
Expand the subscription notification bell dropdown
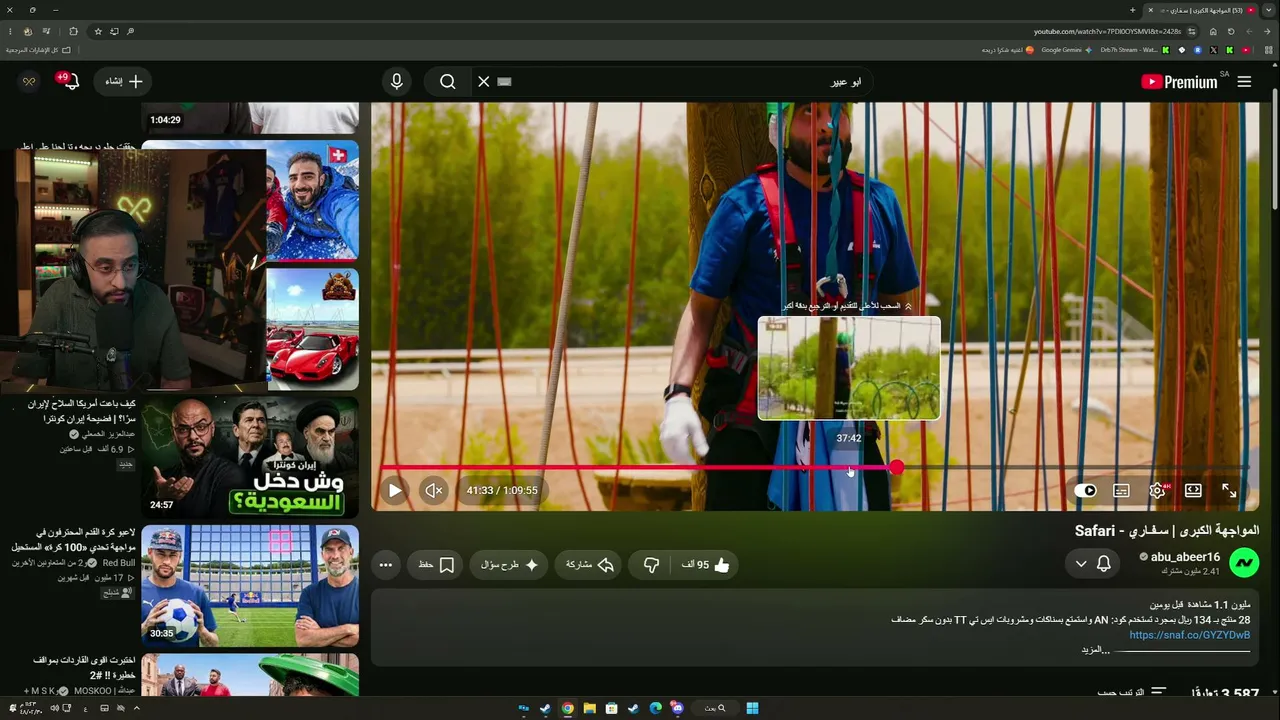pos(1092,564)
